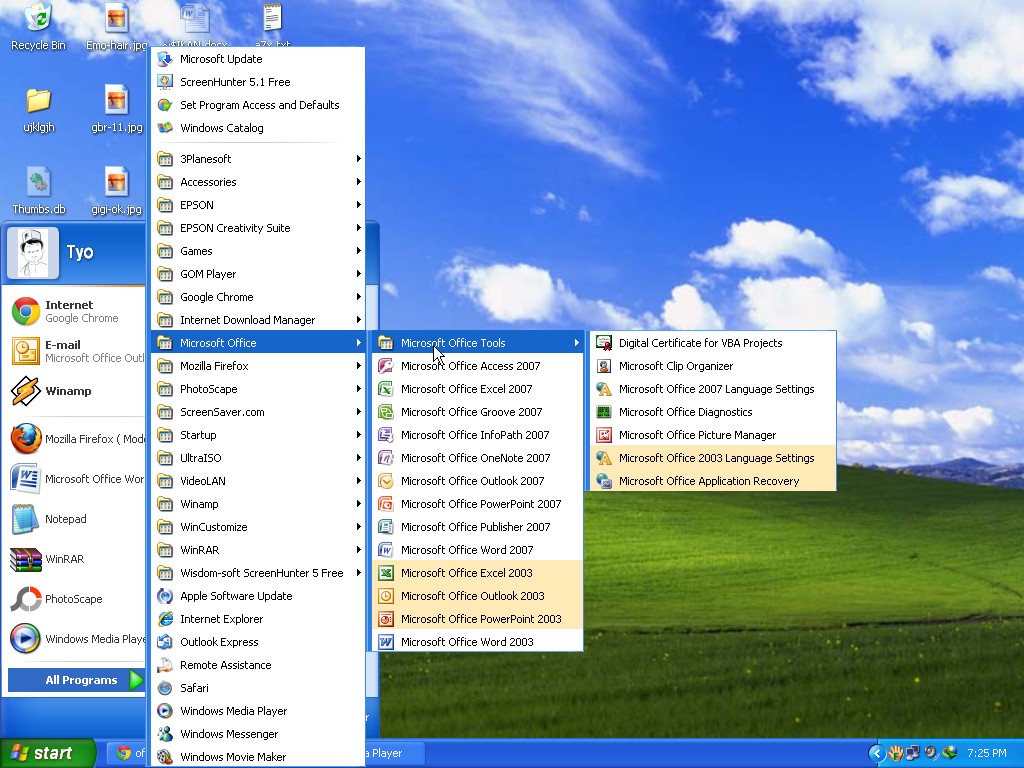The image size is (1024, 768).
Task: Select Windows Catalog menu entry
Action: point(258,128)
